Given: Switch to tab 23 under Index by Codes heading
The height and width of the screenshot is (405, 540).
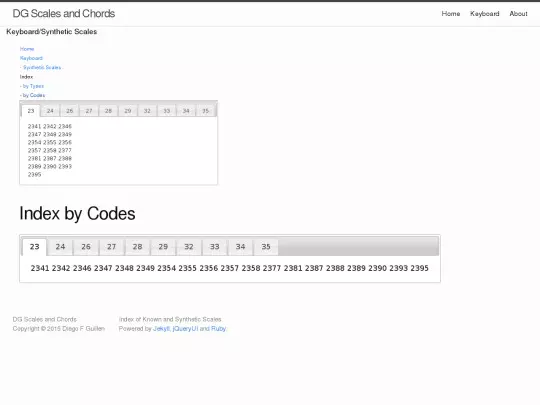Looking at the screenshot, I should [x=34, y=247].
